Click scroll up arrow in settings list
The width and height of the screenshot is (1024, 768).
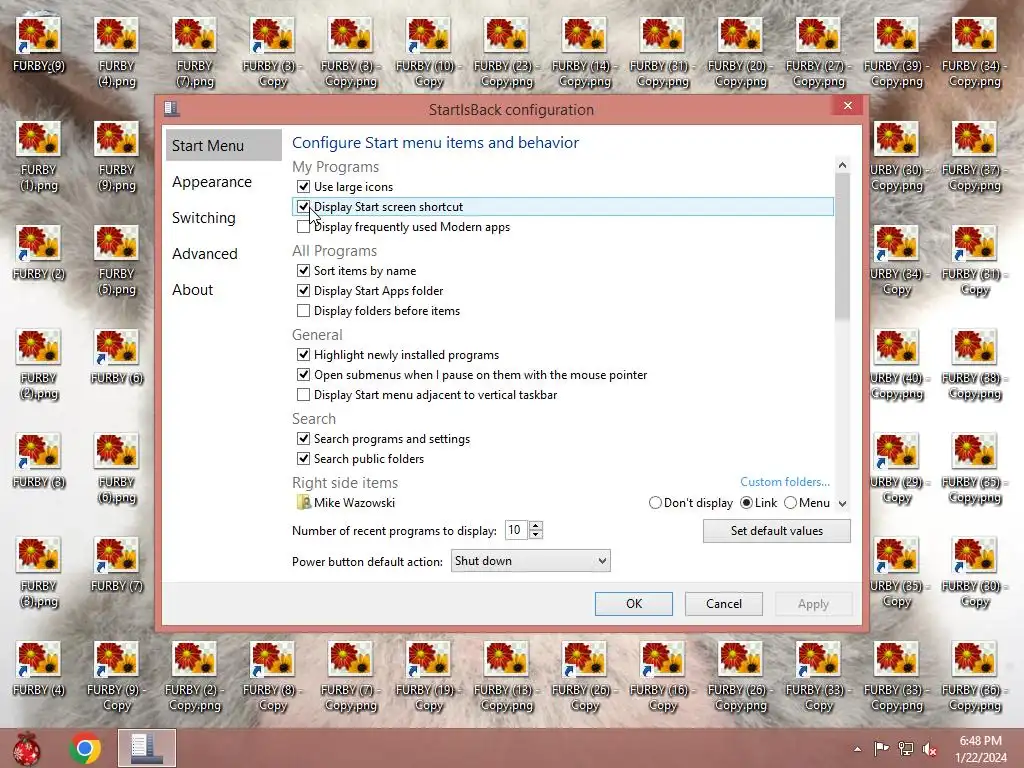842,165
